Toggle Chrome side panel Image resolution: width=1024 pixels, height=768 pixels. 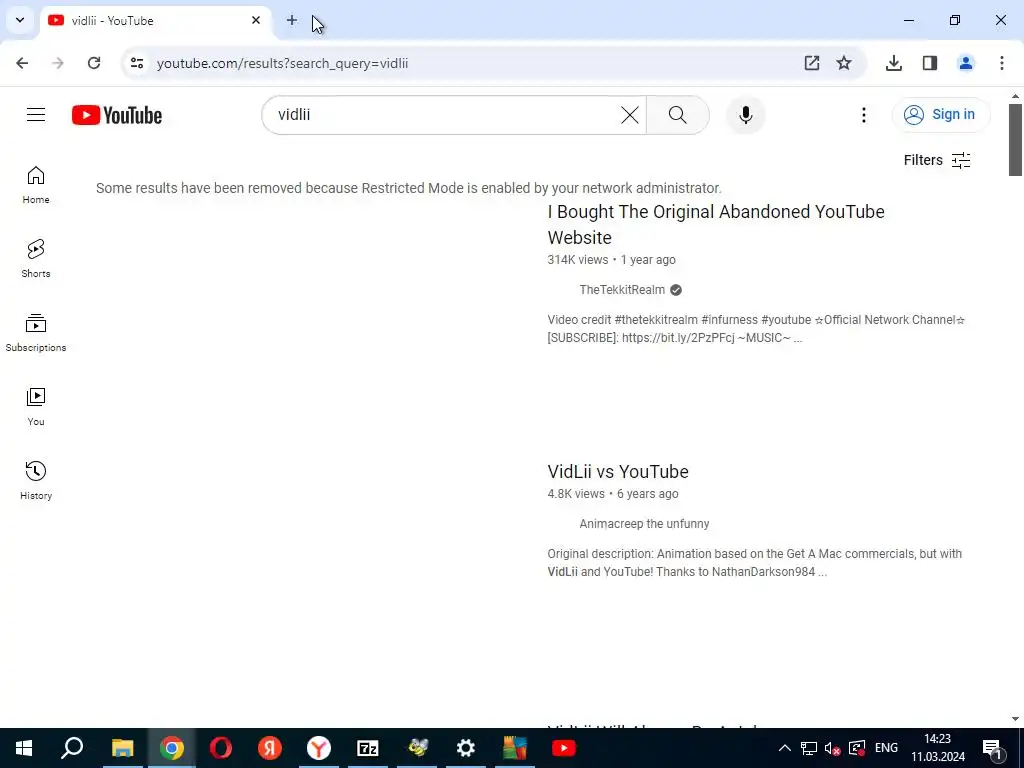(929, 63)
